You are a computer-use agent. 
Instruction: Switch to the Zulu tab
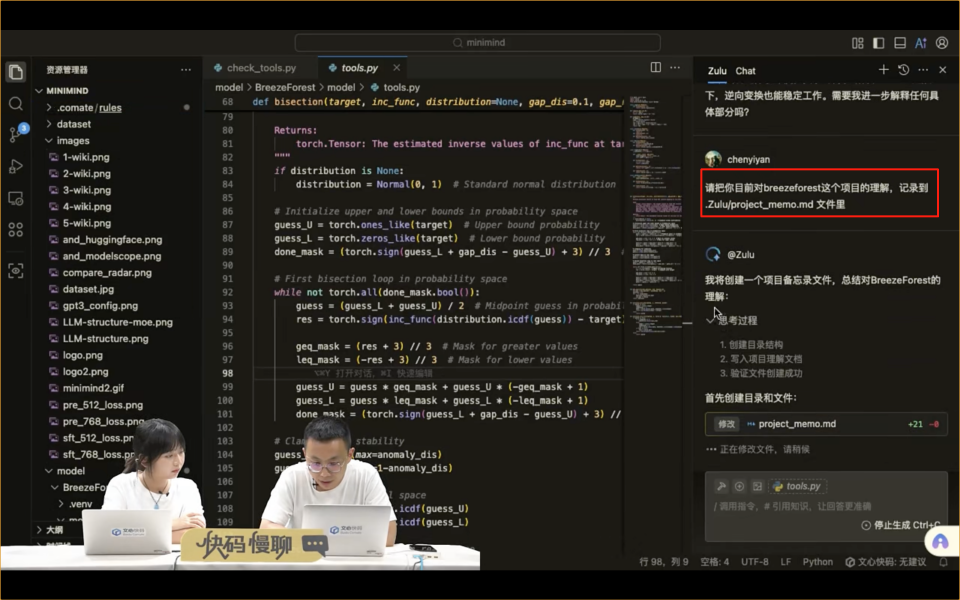pos(717,71)
